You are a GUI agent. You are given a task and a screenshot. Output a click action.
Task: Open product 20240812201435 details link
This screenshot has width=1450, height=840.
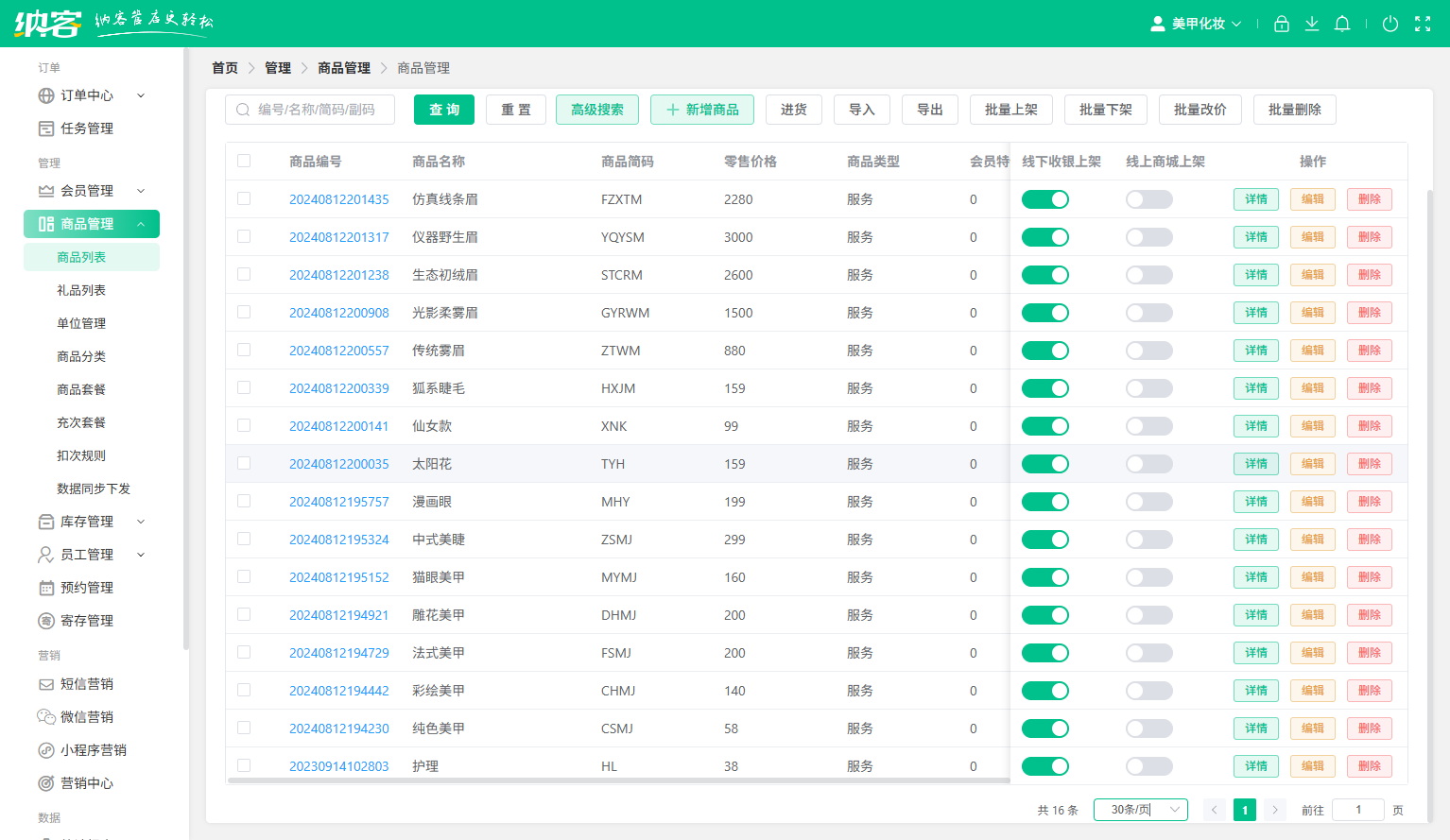pos(339,199)
